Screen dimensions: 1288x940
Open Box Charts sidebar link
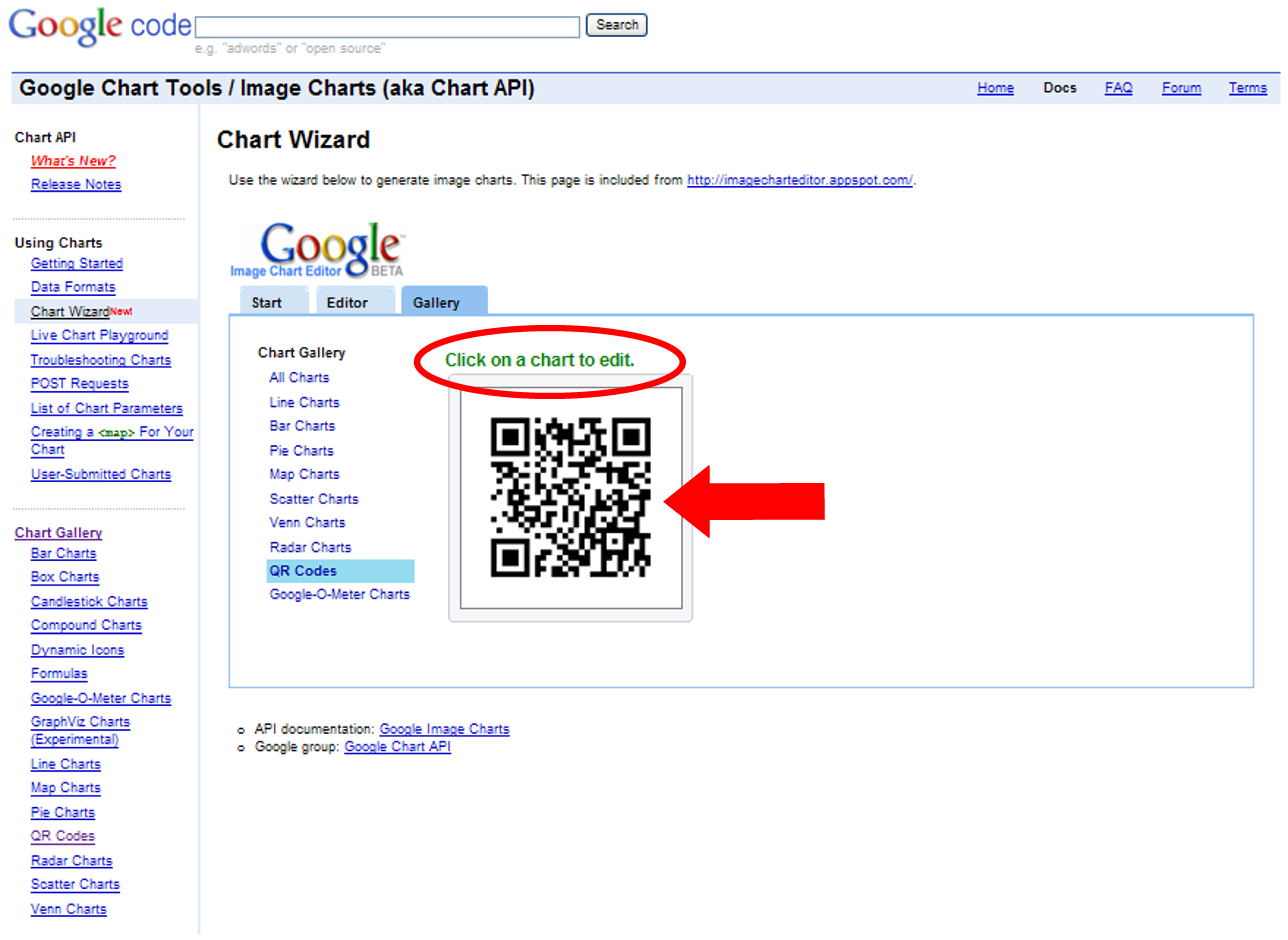point(65,577)
